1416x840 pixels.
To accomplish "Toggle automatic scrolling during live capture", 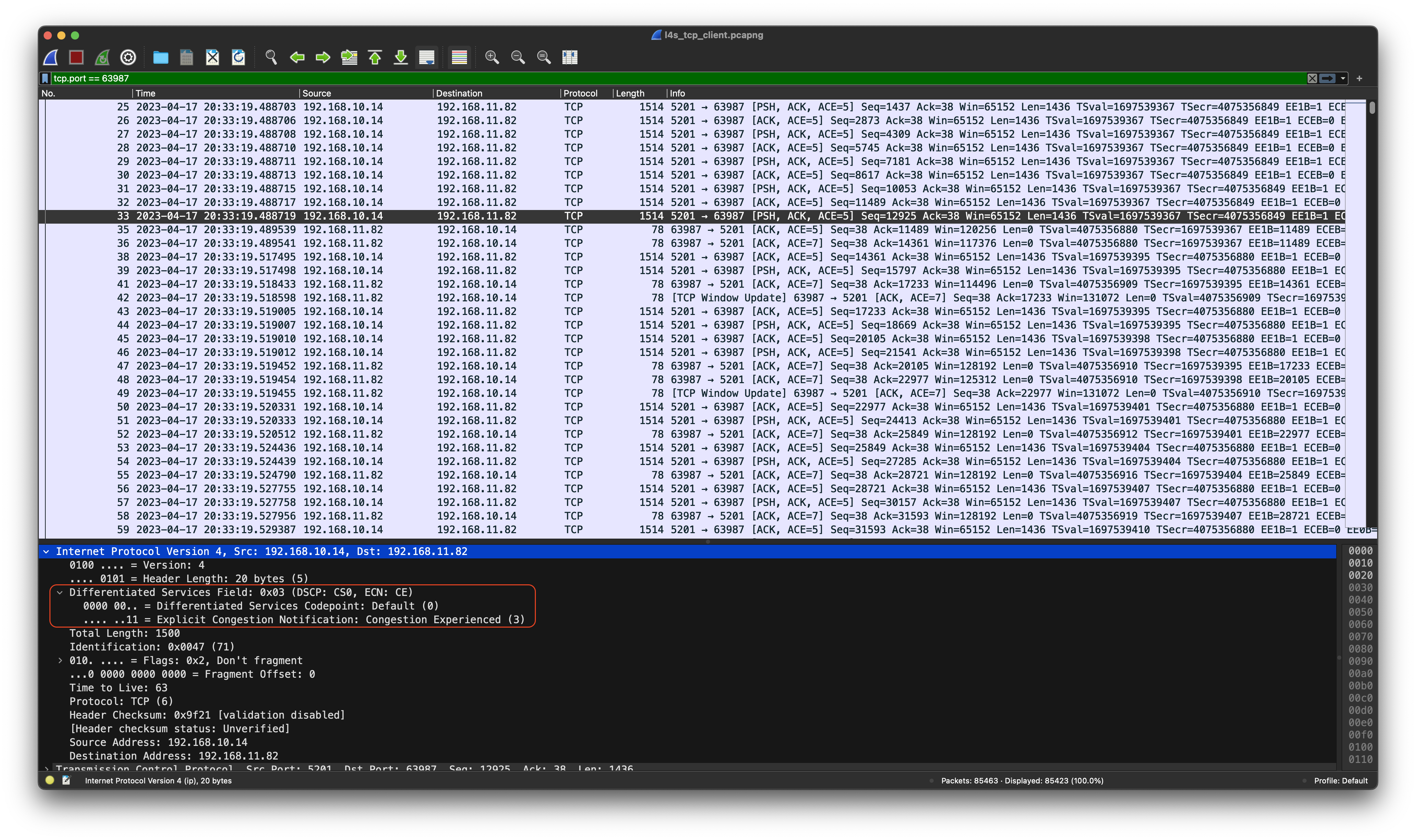I will 427,57.
